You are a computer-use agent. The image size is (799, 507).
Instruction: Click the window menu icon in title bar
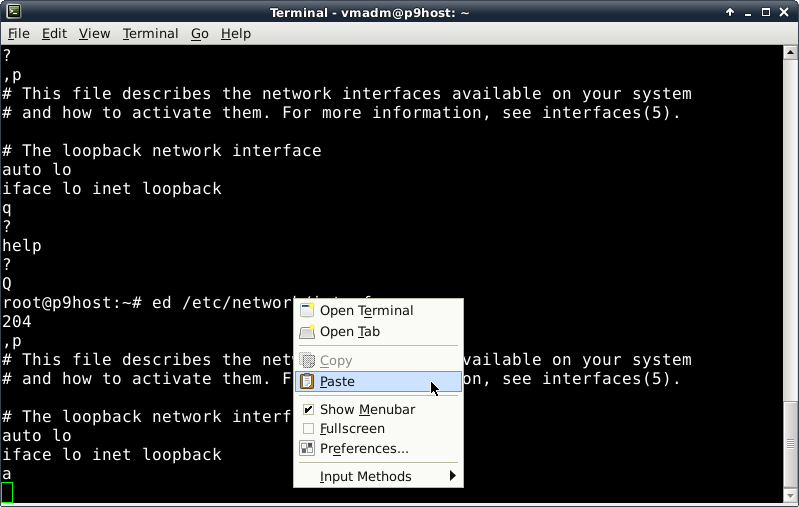tap(11, 12)
